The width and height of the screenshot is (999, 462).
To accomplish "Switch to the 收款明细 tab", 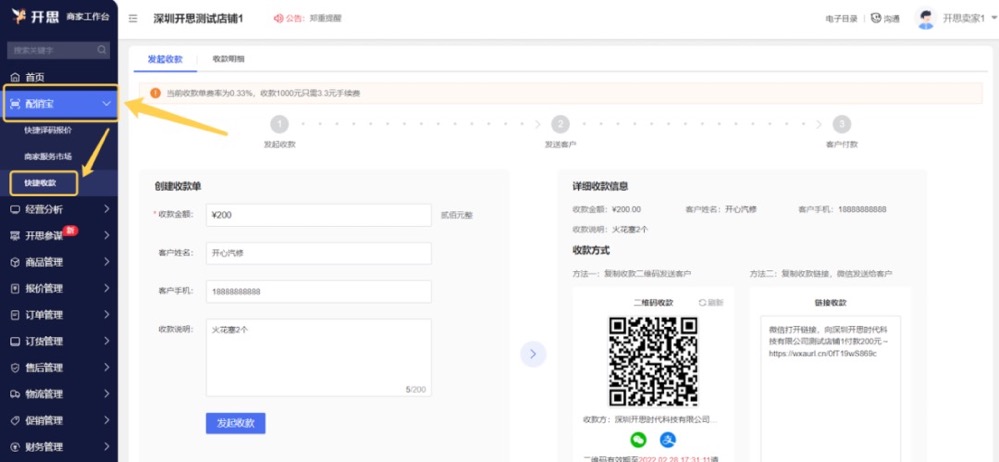I will (x=228, y=59).
